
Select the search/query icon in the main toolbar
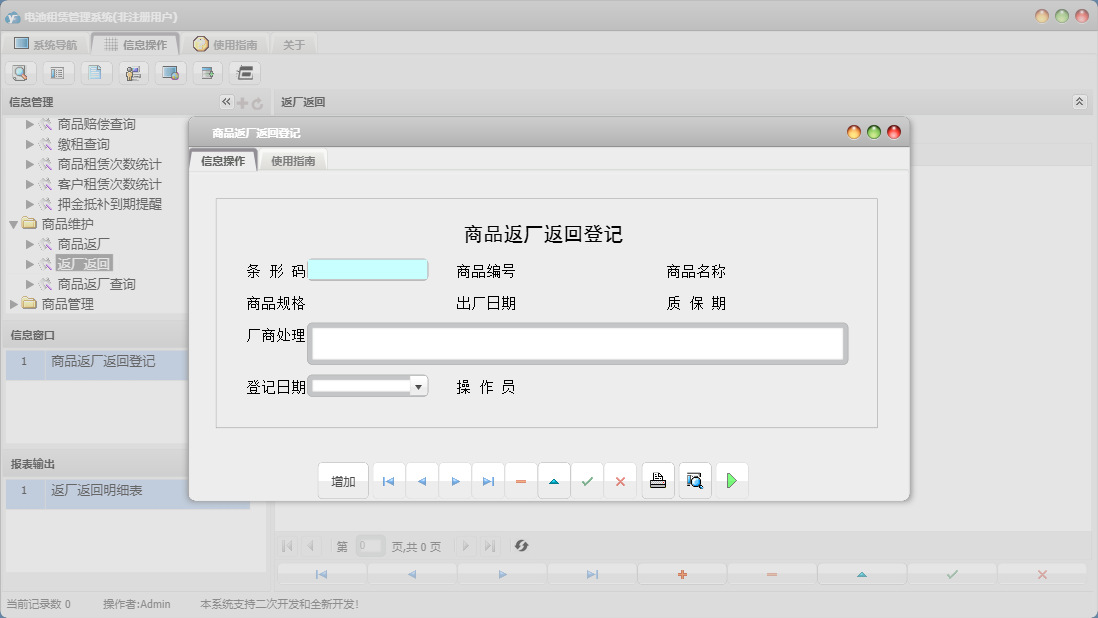pyautogui.click(x=20, y=72)
